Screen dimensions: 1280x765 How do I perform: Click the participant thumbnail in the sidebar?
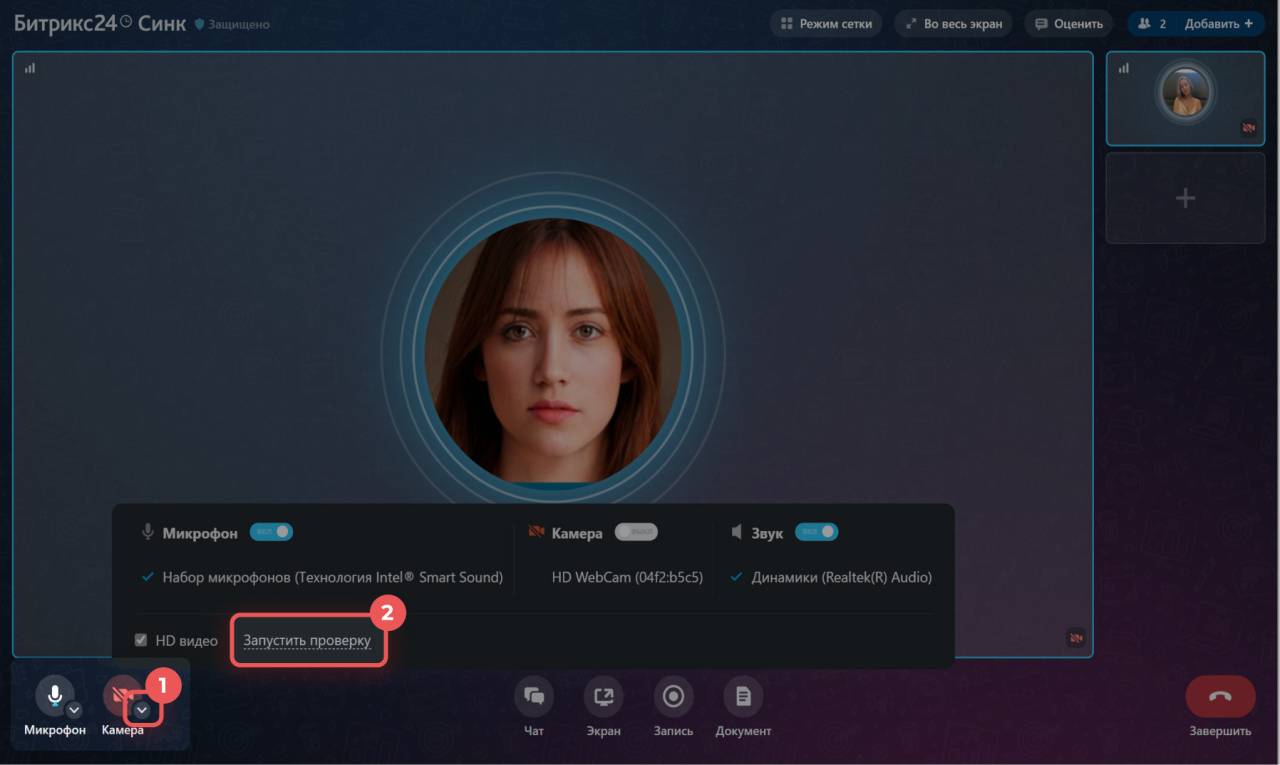coord(1185,97)
